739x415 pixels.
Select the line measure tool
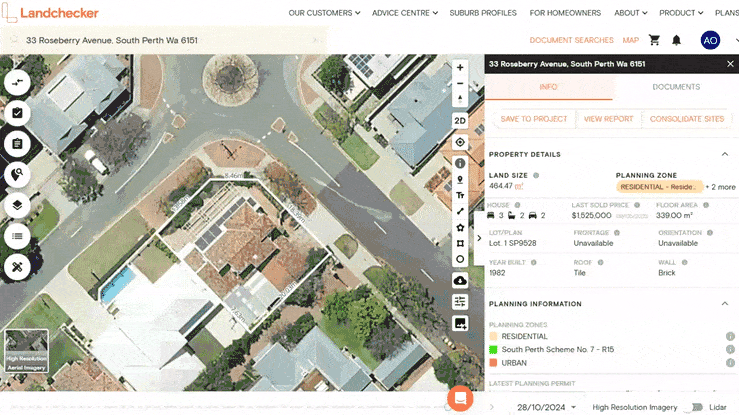coord(460,211)
